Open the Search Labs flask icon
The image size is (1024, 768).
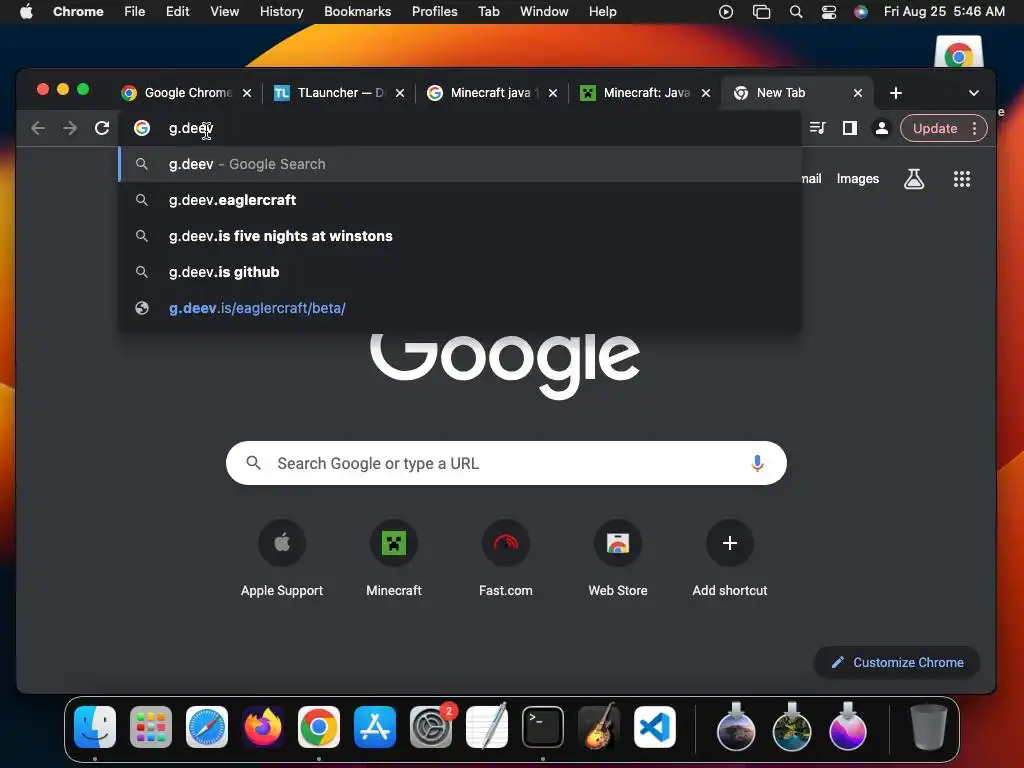coord(914,179)
